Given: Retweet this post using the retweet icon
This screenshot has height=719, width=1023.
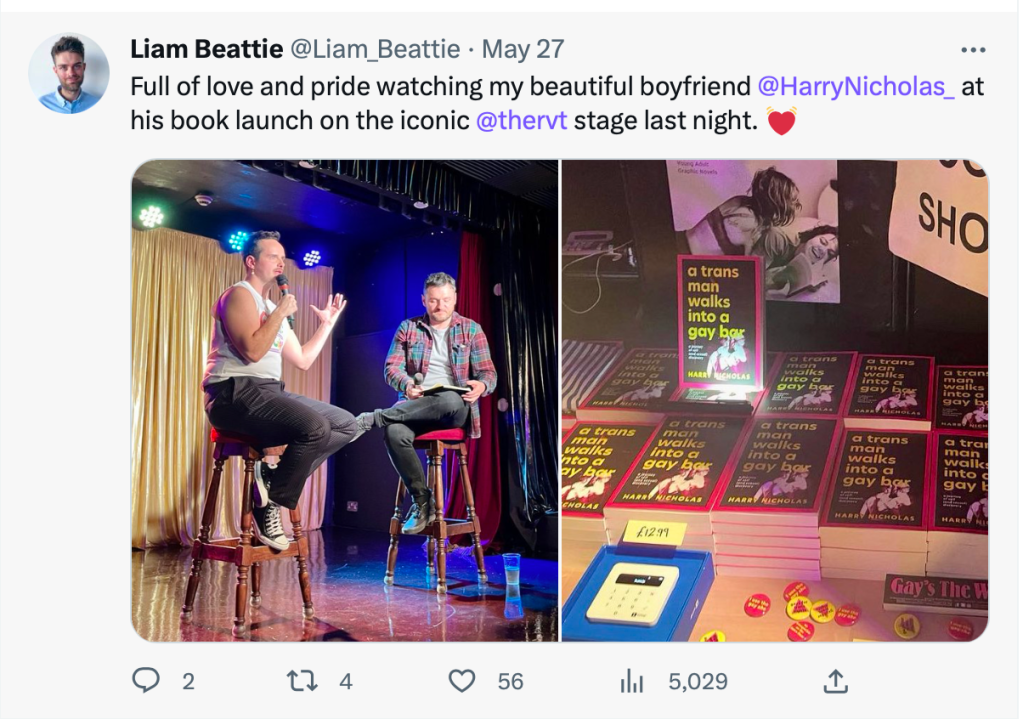Looking at the screenshot, I should click(x=300, y=681).
